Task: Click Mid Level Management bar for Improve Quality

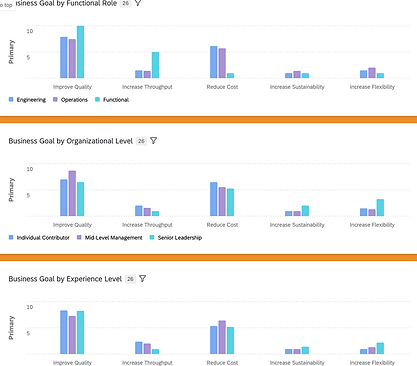Action: point(72,194)
